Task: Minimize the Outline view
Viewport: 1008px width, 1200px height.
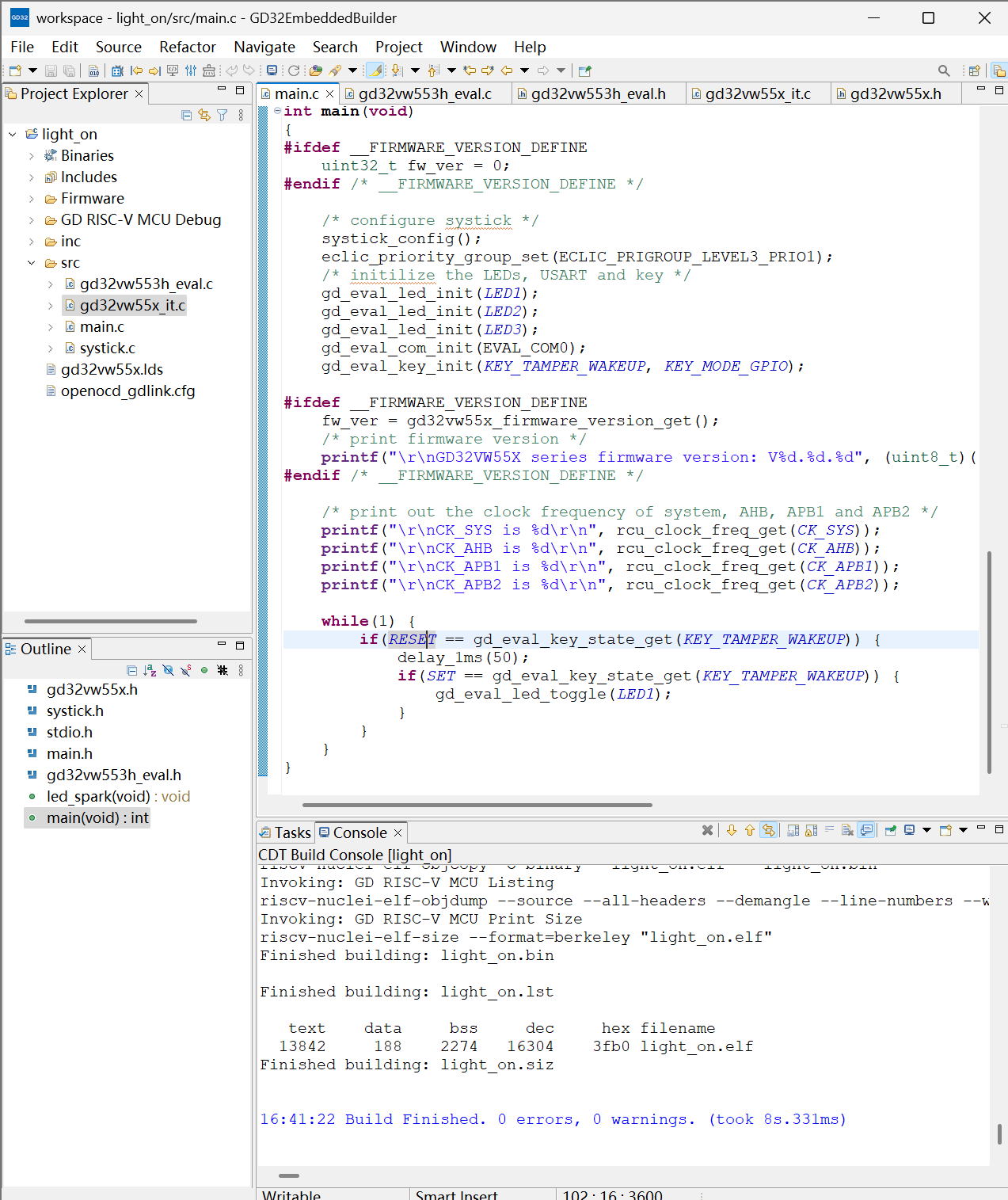Action: [222, 645]
